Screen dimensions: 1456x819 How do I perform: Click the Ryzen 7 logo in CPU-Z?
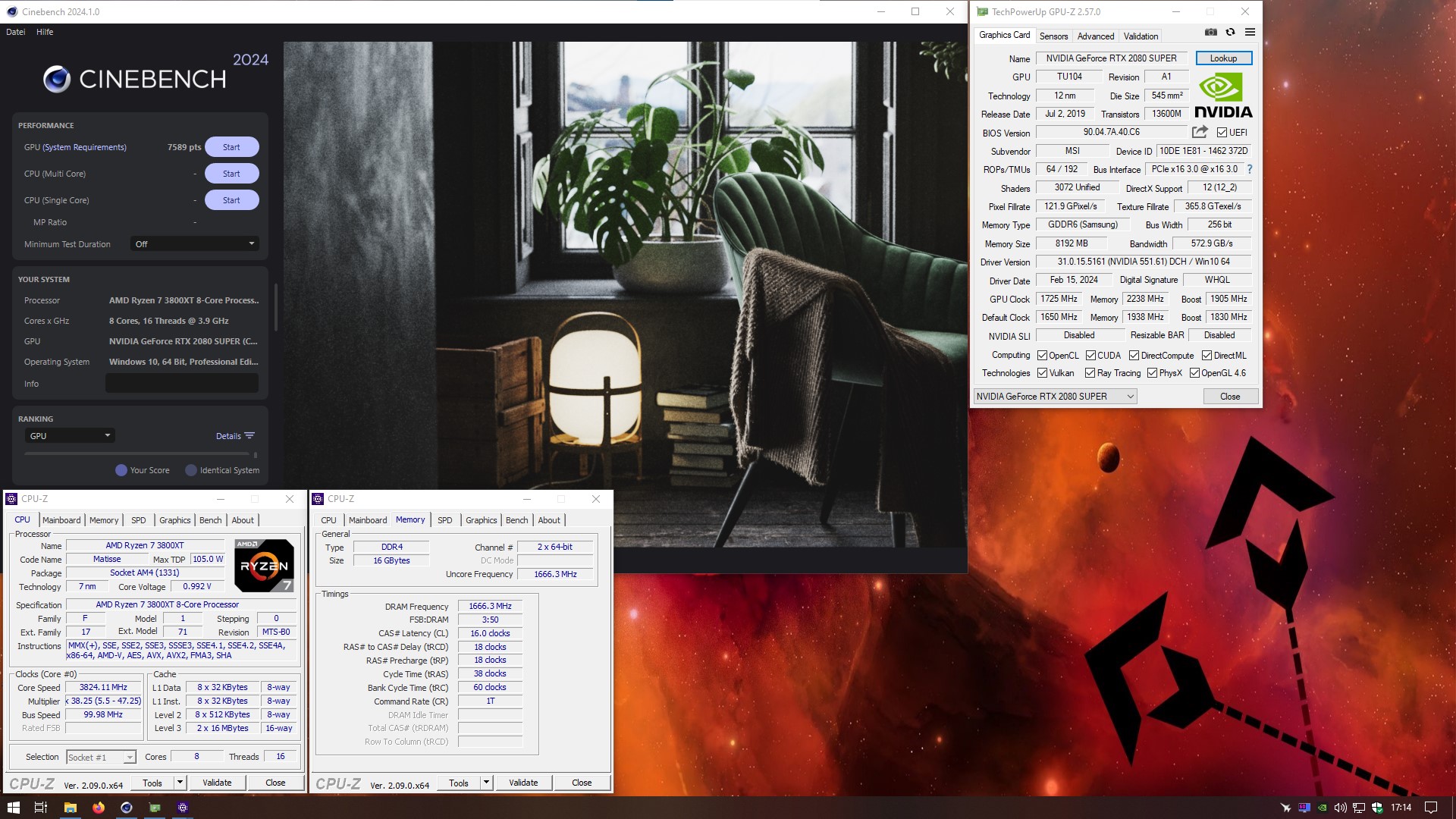[x=264, y=565]
